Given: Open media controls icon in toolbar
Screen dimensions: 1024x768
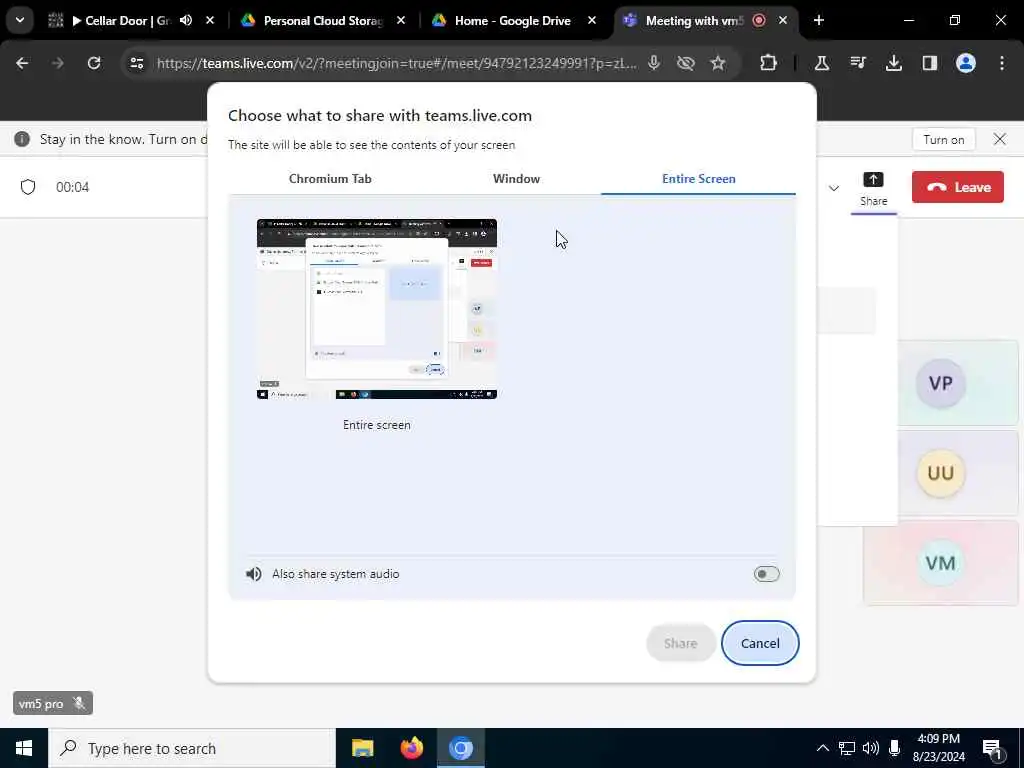Looking at the screenshot, I should [857, 63].
